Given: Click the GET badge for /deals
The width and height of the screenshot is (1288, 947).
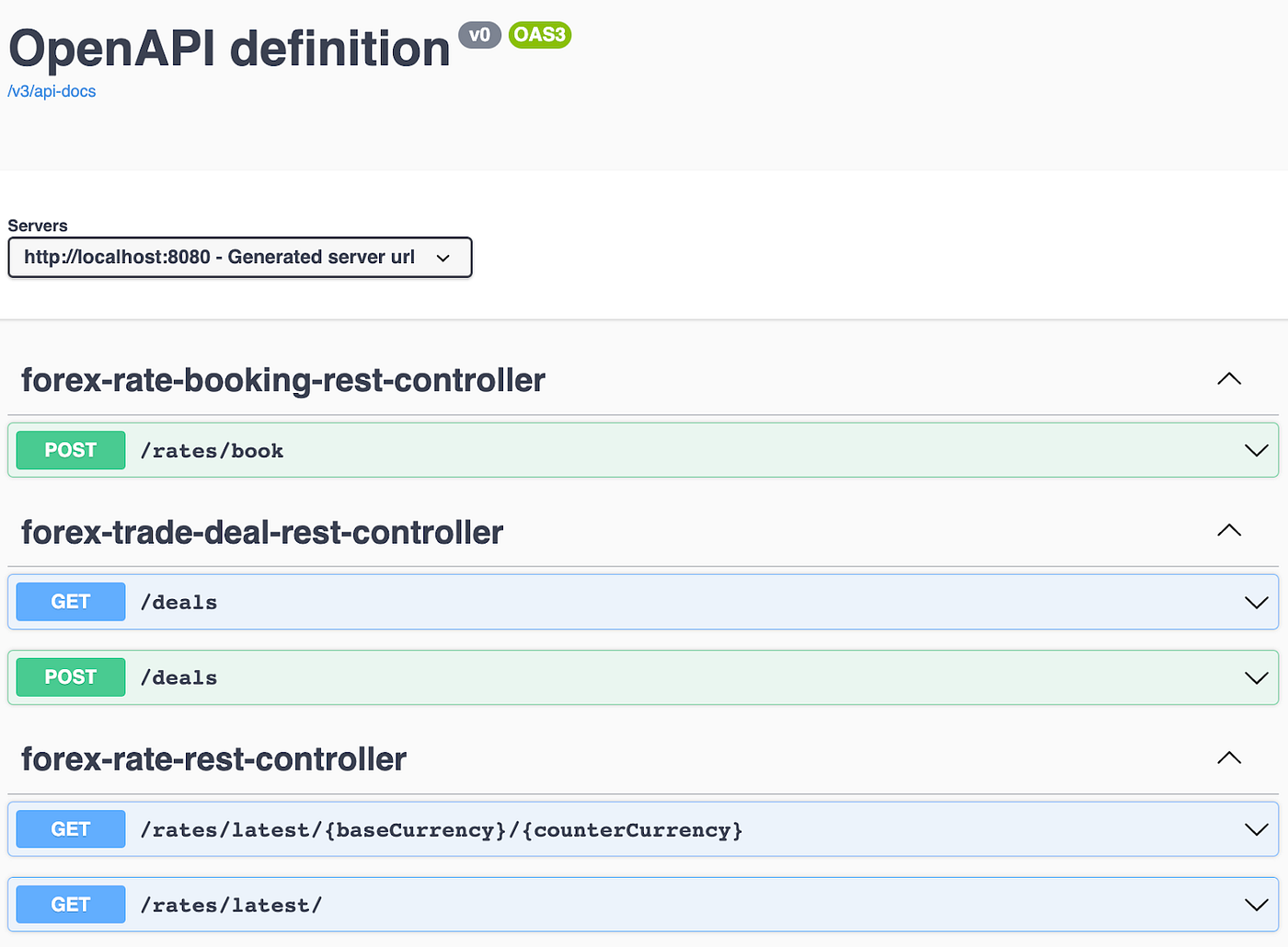Looking at the screenshot, I should (71, 602).
